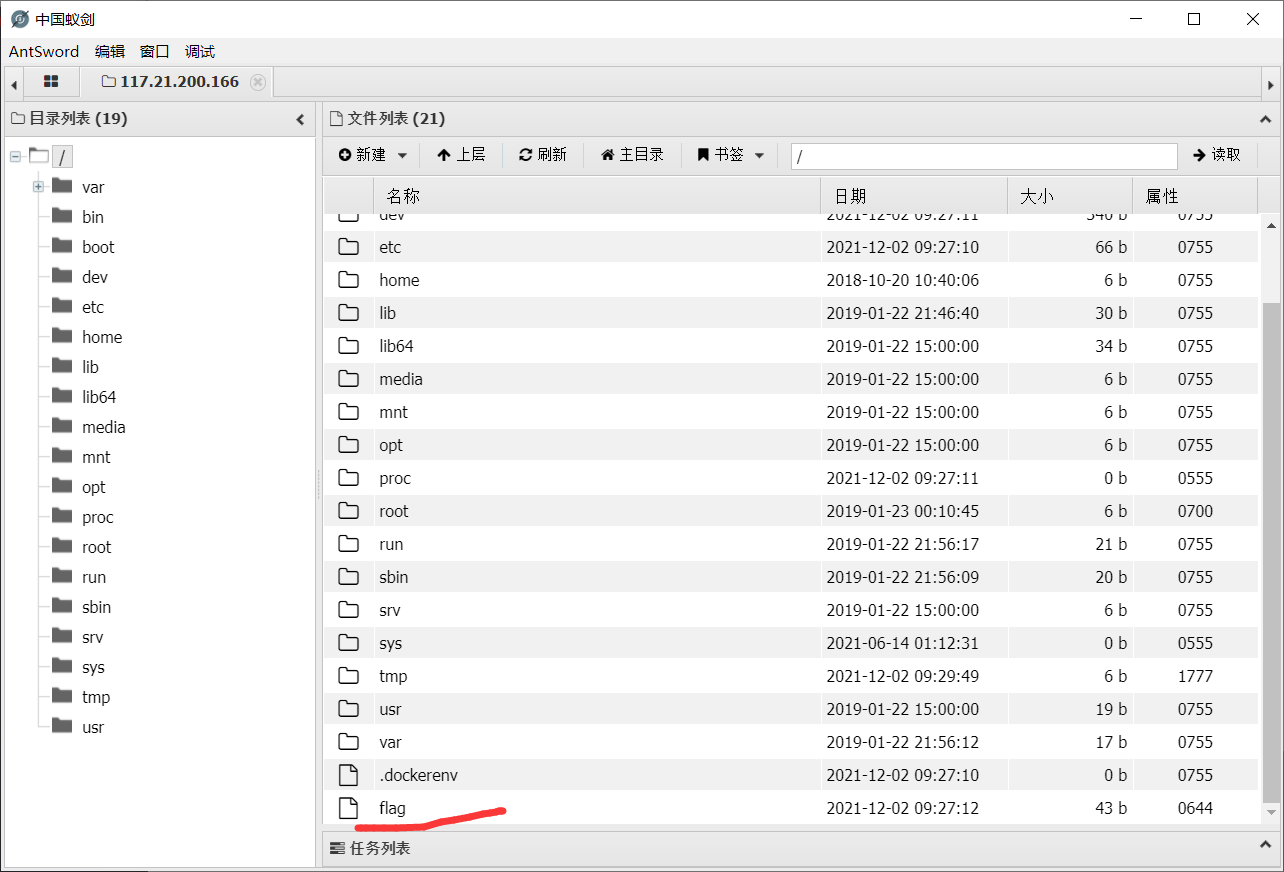Open the home grid tab icon
The width and height of the screenshot is (1284, 872).
click(x=51, y=82)
